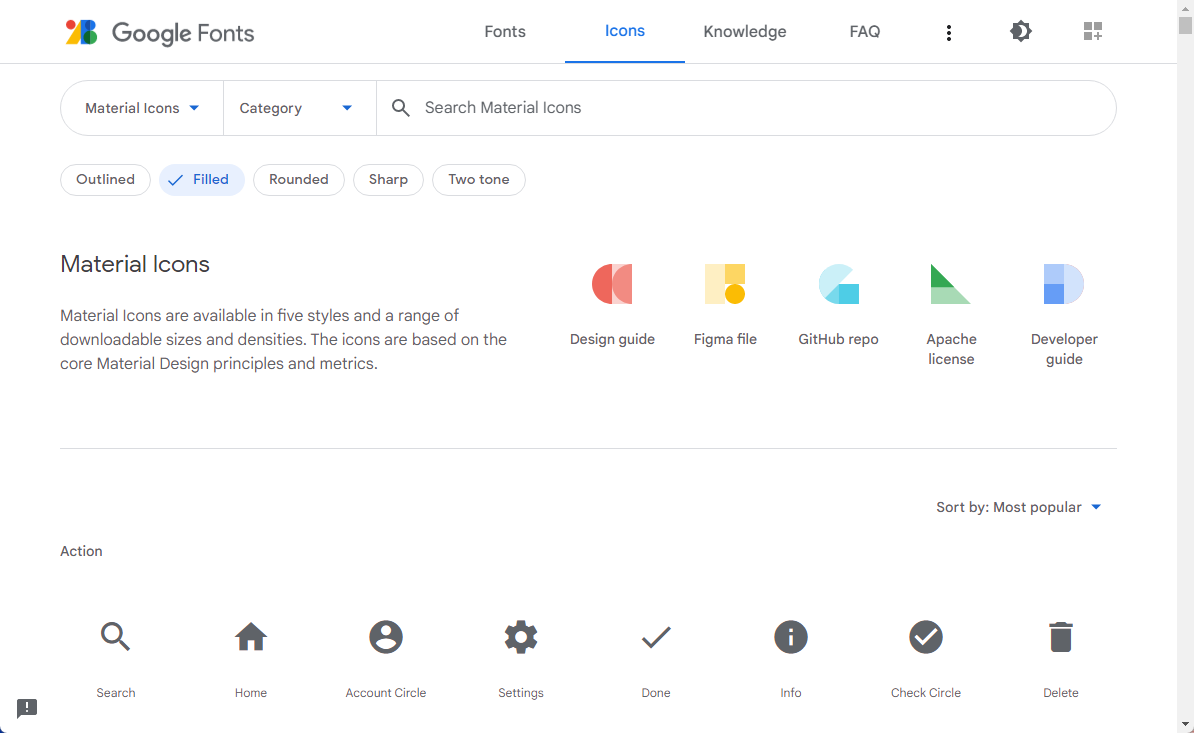1194x733 pixels.
Task: Open the Sort by: Most popular dropdown
Action: point(1019,507)
